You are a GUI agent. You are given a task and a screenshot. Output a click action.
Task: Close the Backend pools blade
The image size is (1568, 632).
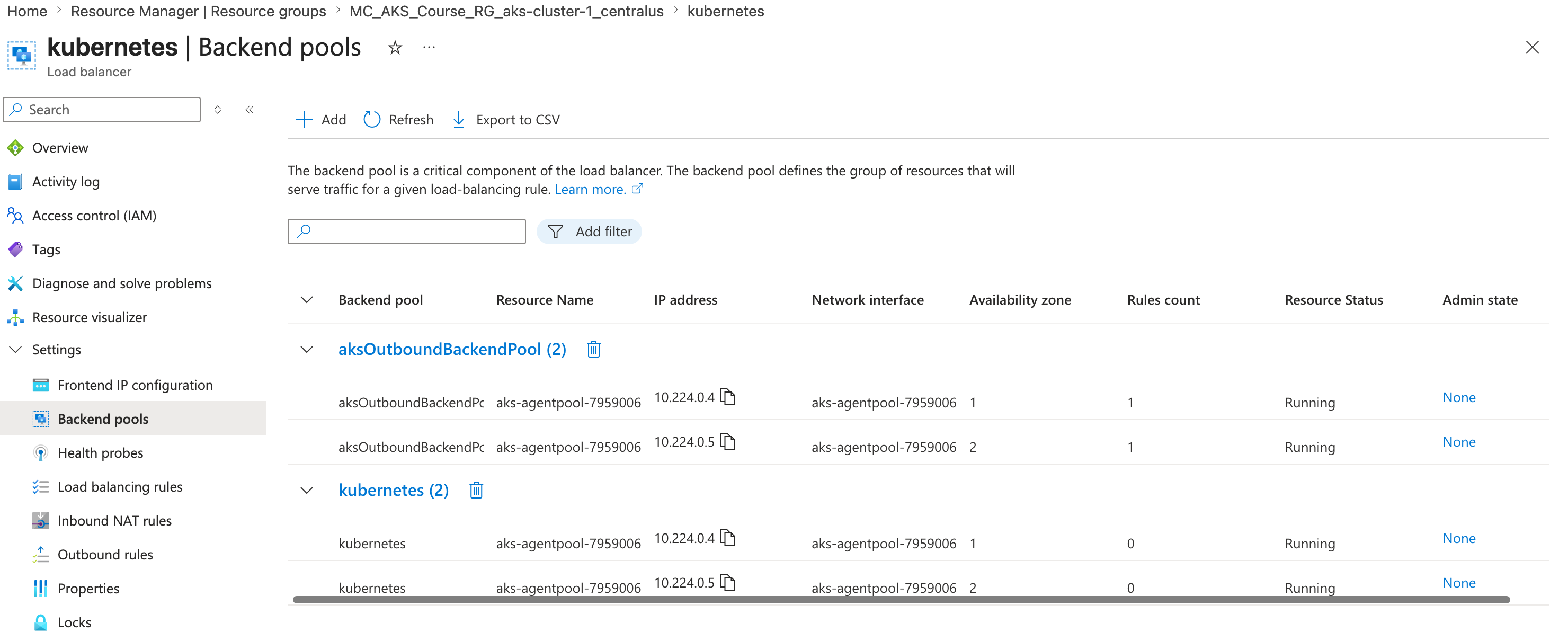point(1532,48)
